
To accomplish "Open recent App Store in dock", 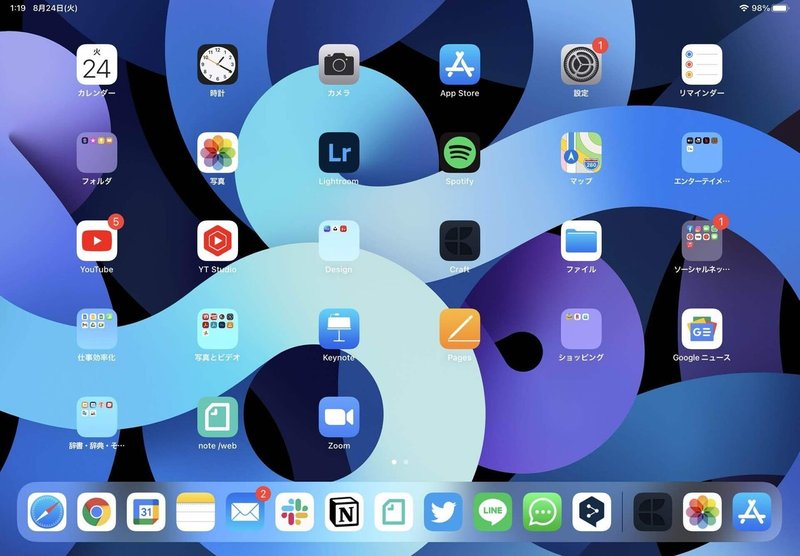I will pos(752,512).
